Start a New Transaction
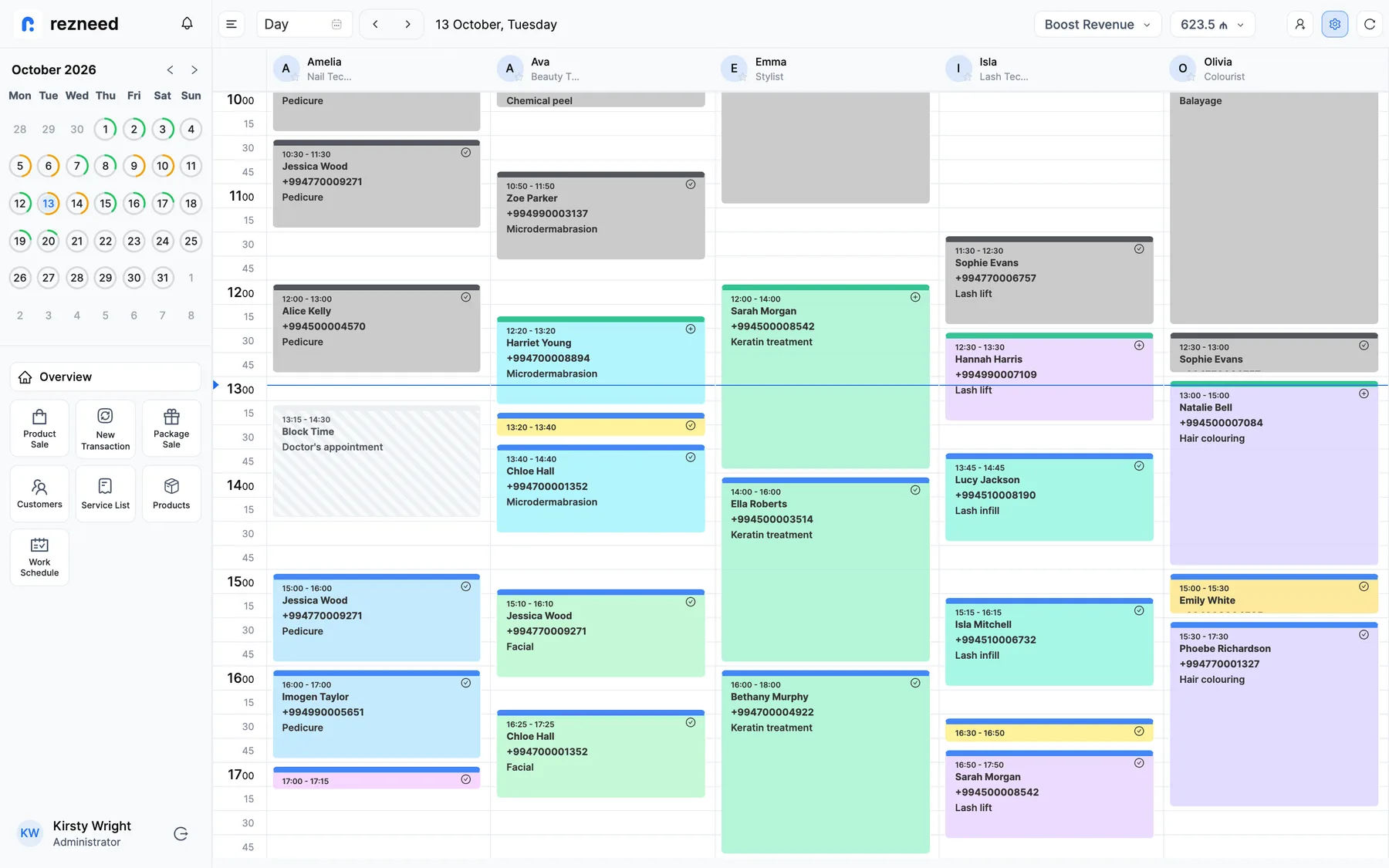Image resolution: width=1389 pixels, height=868 pixels. point(106,428)
